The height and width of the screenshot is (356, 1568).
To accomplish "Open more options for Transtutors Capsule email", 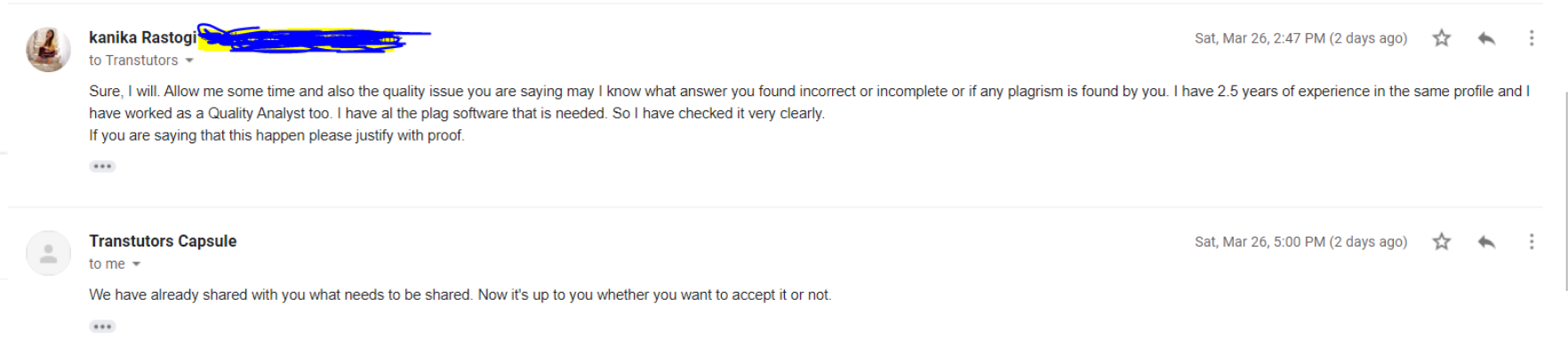I will pos(1531,242).
